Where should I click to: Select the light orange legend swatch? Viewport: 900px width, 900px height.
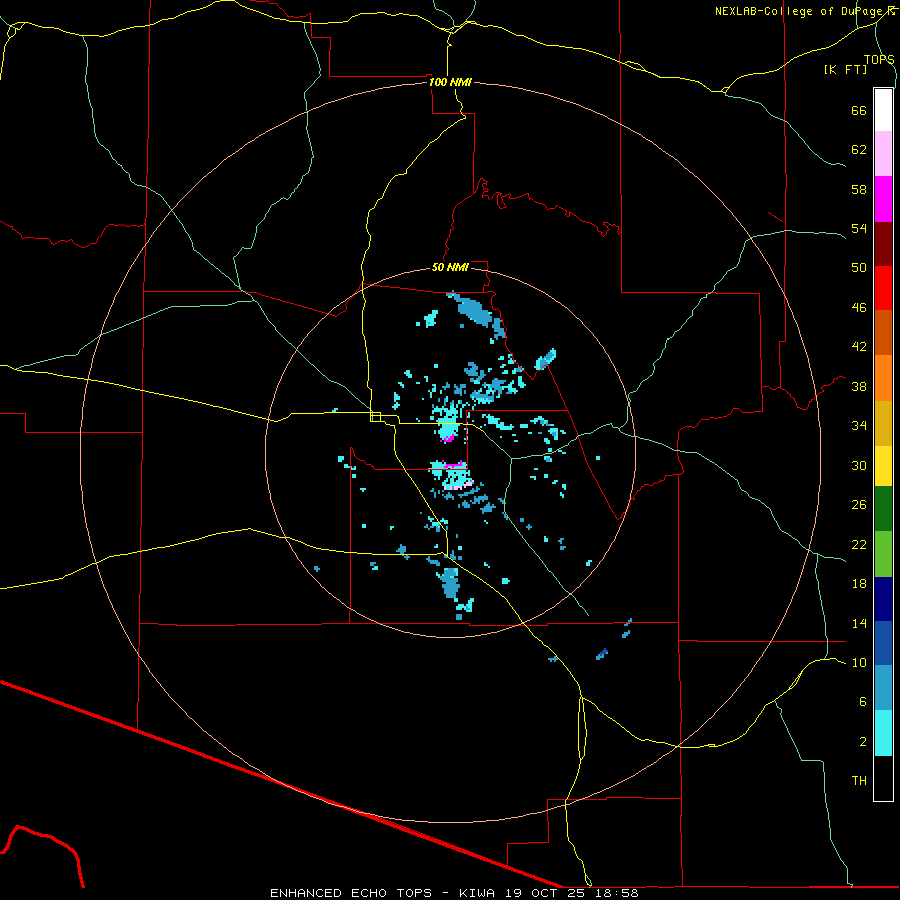[x=883, y=378]
